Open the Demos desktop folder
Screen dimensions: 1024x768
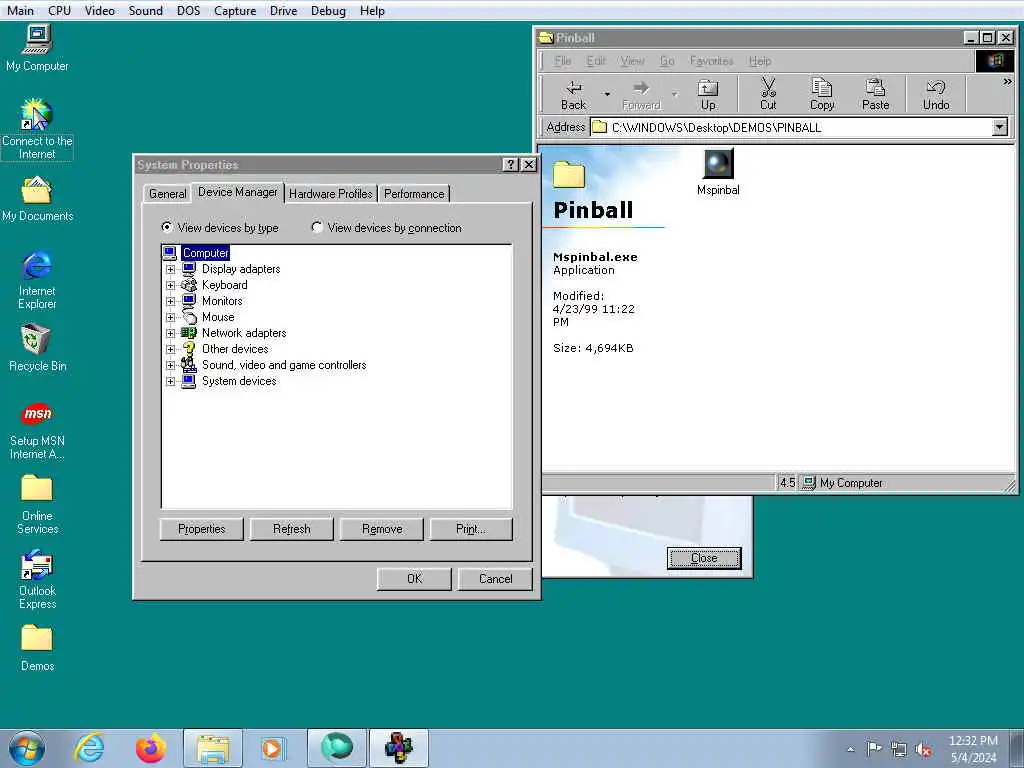[x=37, y=648]
